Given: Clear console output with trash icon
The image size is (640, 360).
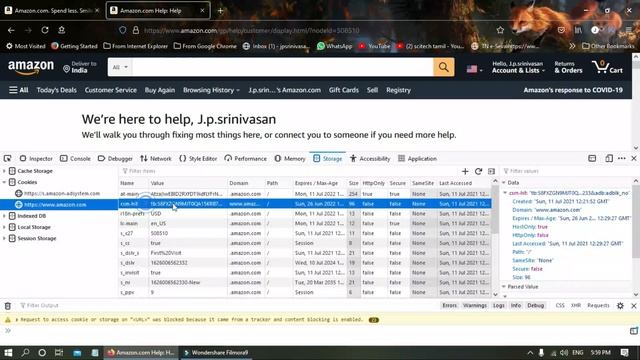Looking at the screenshot, I should (x=8, y=306).
